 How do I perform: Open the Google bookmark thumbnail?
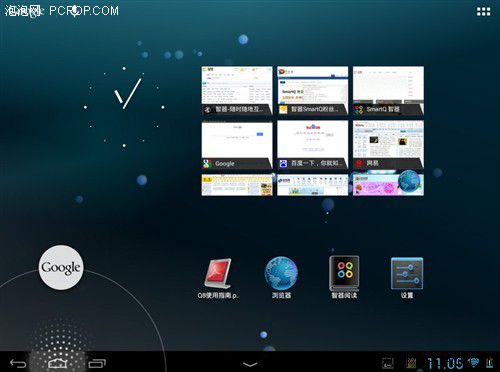(237, 145)
